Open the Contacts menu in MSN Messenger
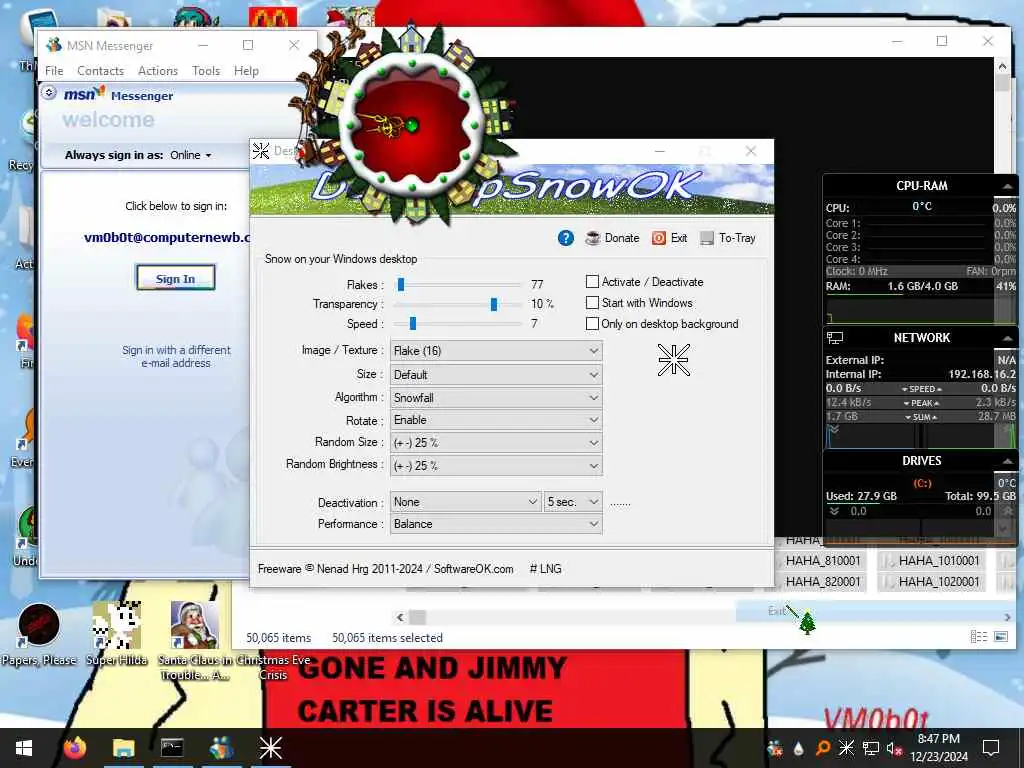This screenshot has height=768, width=1024. click(x=100, y=71)
